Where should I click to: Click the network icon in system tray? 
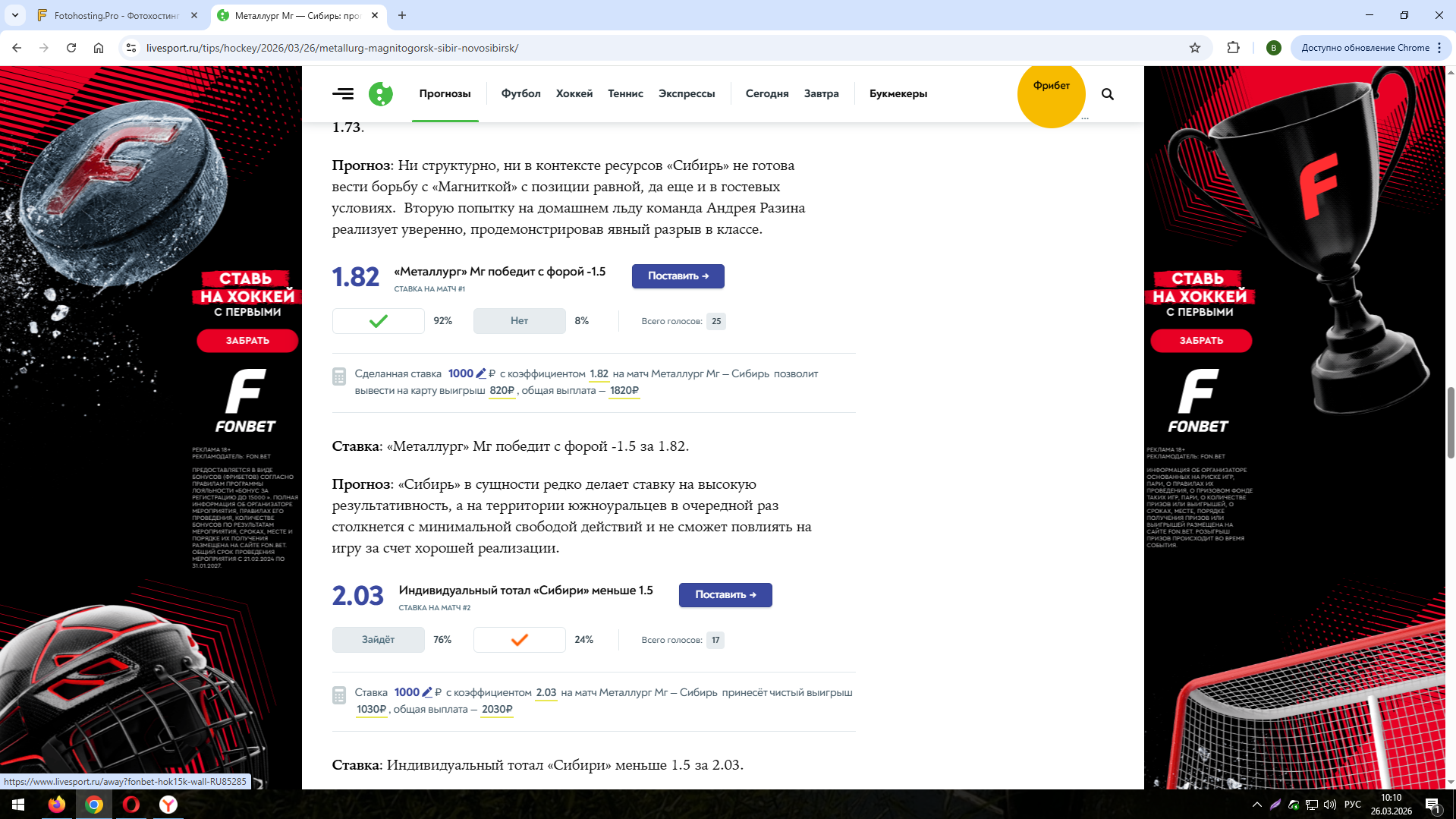[x=1311, y=805]
